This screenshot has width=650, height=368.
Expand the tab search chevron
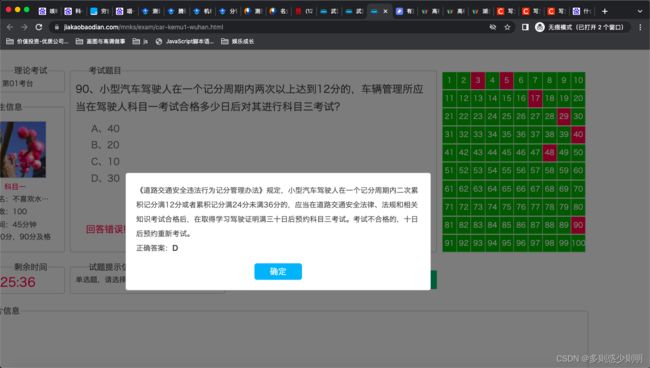[x=640, y=11]
